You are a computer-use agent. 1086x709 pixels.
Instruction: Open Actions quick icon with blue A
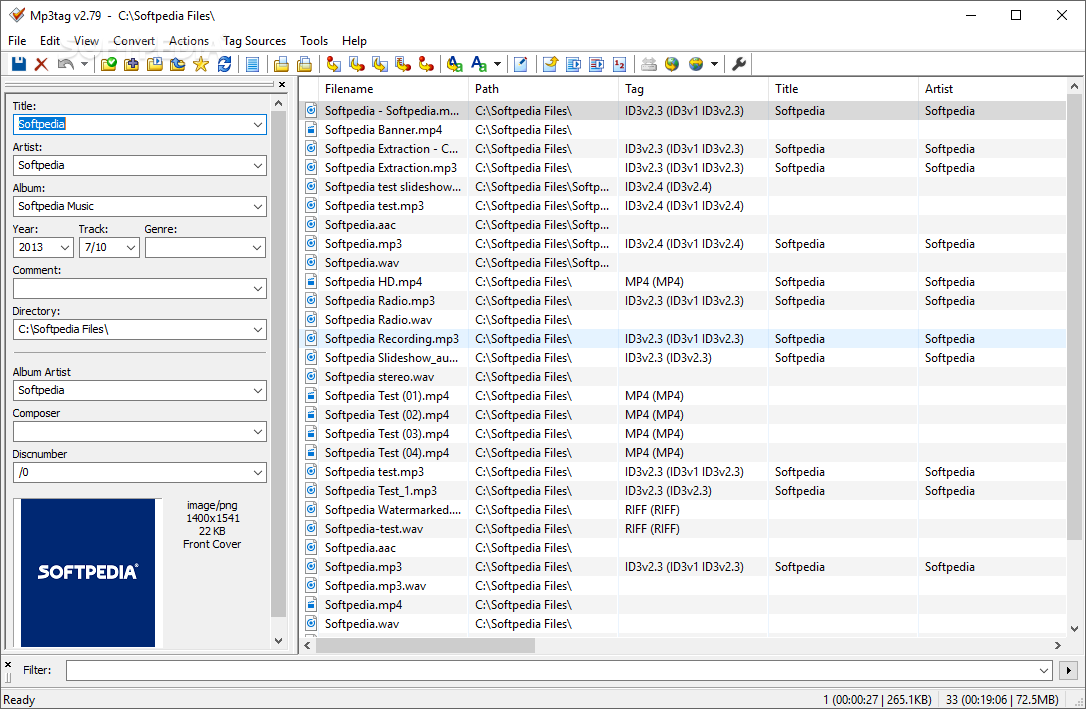click(x=479, y=64)
